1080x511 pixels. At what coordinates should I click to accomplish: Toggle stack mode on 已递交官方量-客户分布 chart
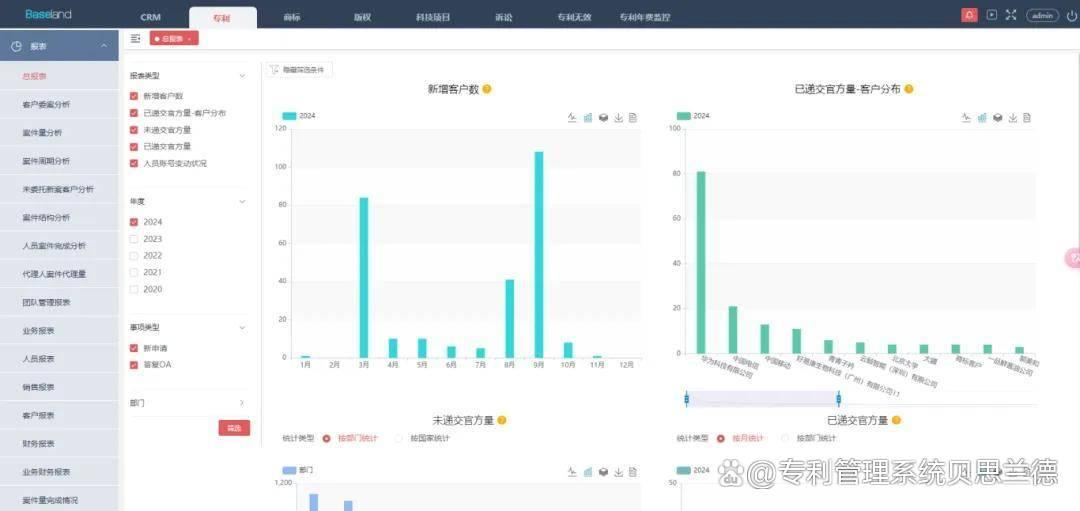click(997, 118)
